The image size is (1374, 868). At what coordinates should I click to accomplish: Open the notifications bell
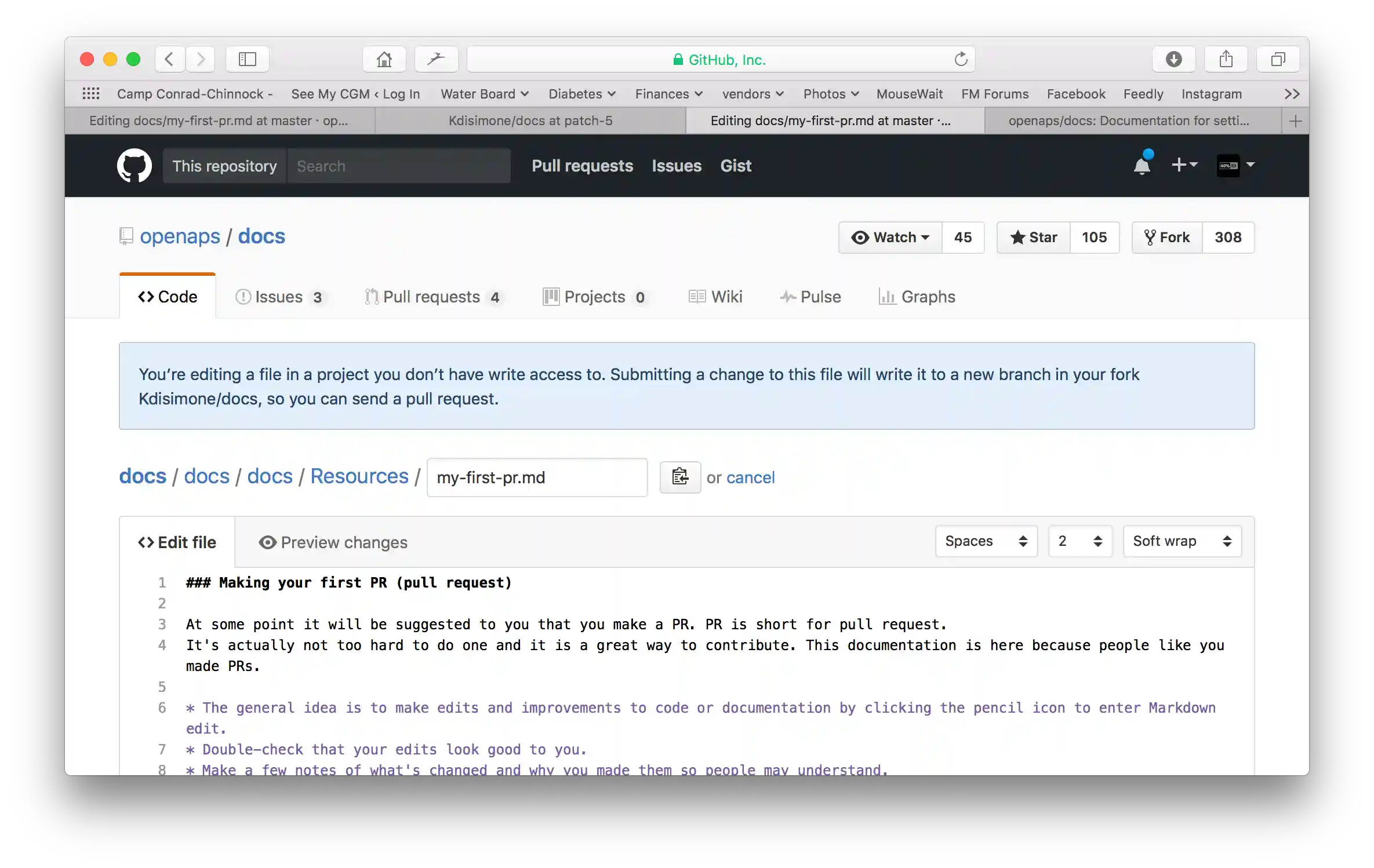[1142, 166]
